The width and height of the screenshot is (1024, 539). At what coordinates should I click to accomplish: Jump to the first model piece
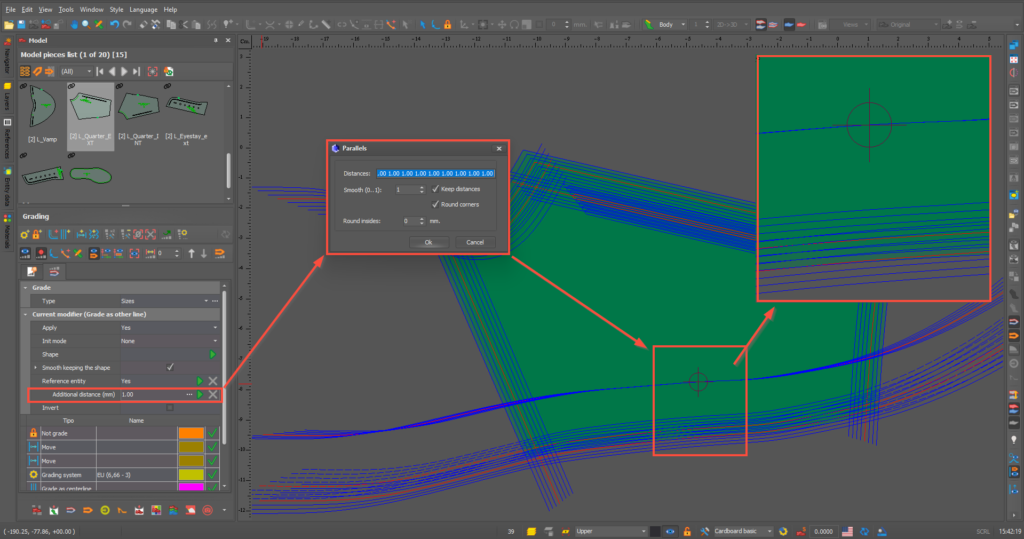98,72
